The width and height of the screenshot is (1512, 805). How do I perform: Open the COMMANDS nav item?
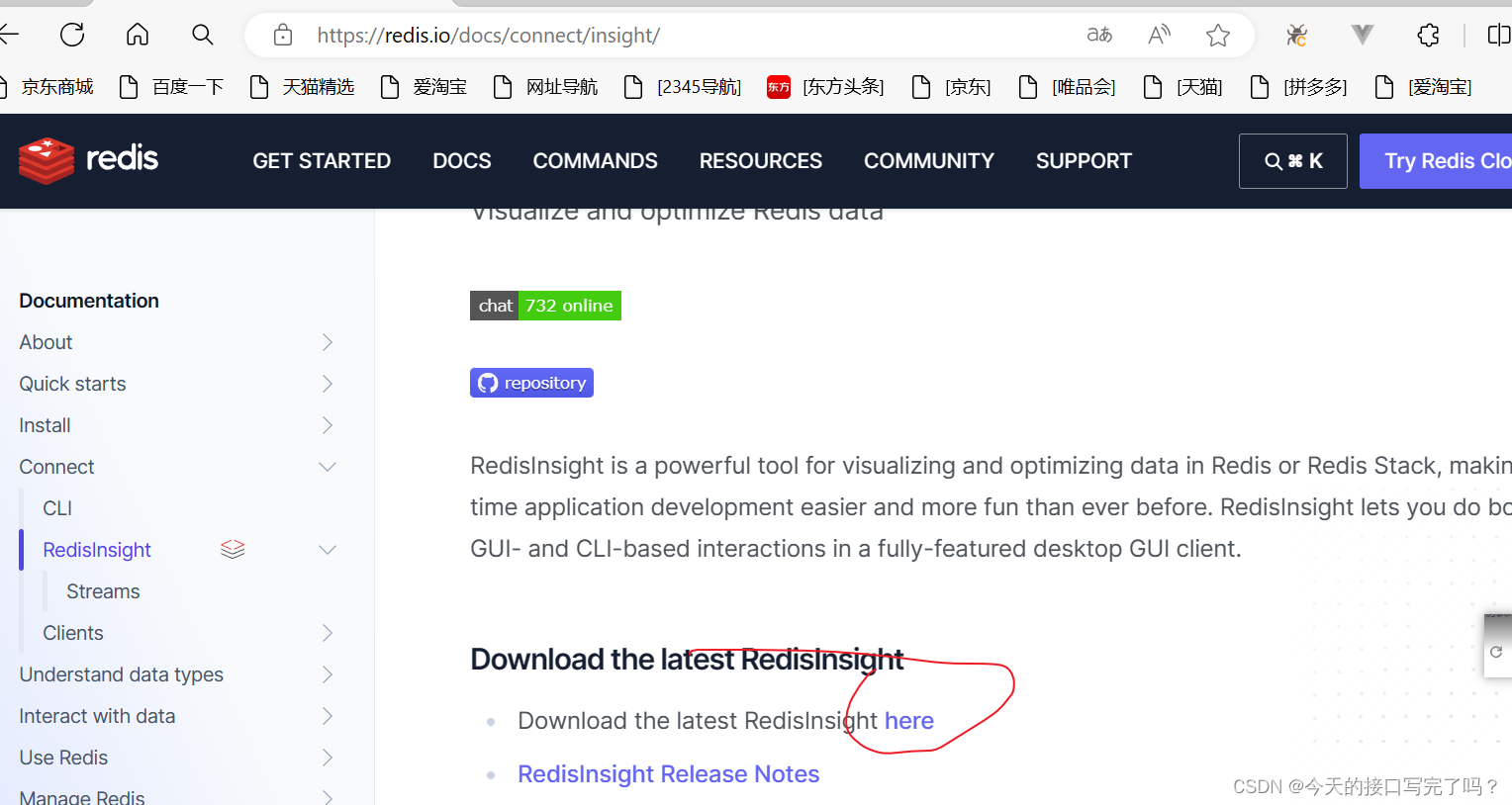pos(596,161)
